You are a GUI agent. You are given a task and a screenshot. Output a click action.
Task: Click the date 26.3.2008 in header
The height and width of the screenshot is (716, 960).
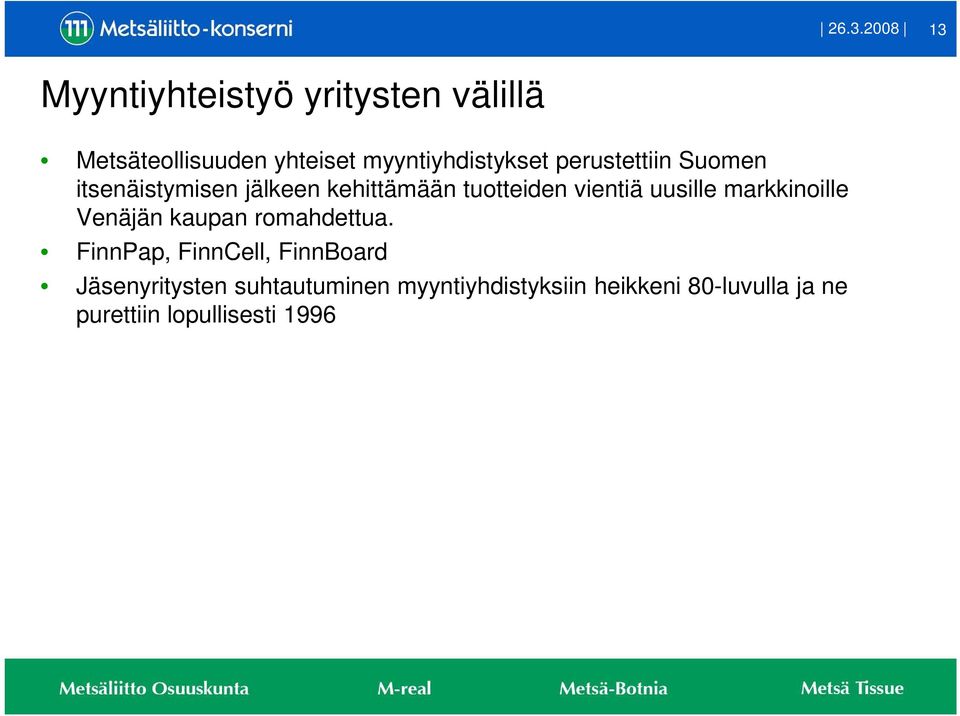point(863,28)
